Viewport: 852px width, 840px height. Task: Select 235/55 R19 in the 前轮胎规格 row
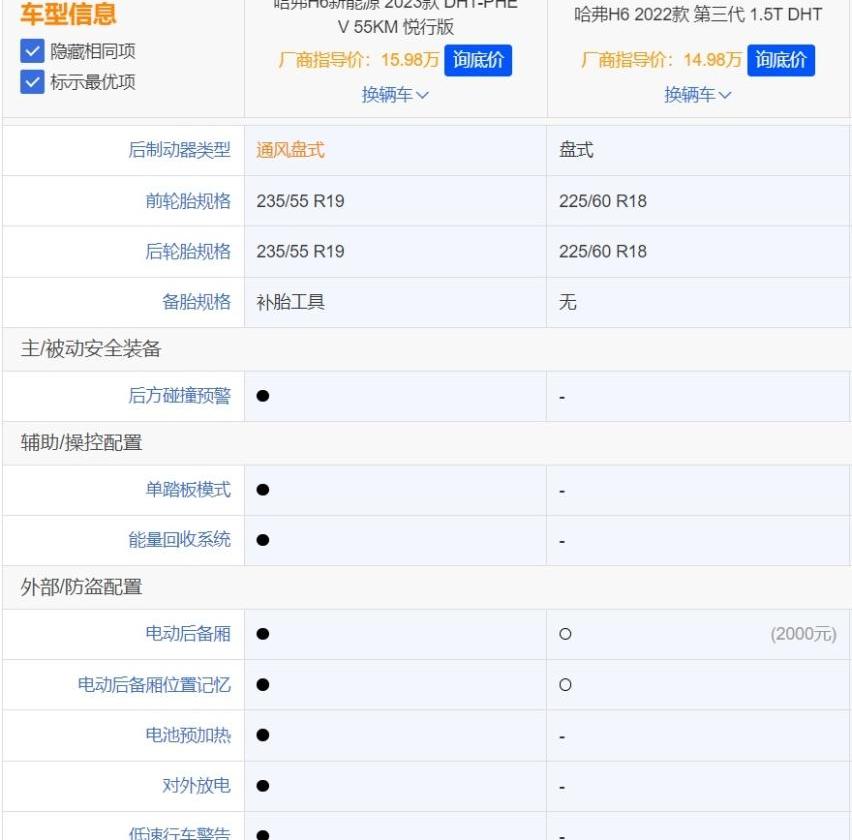300,201
